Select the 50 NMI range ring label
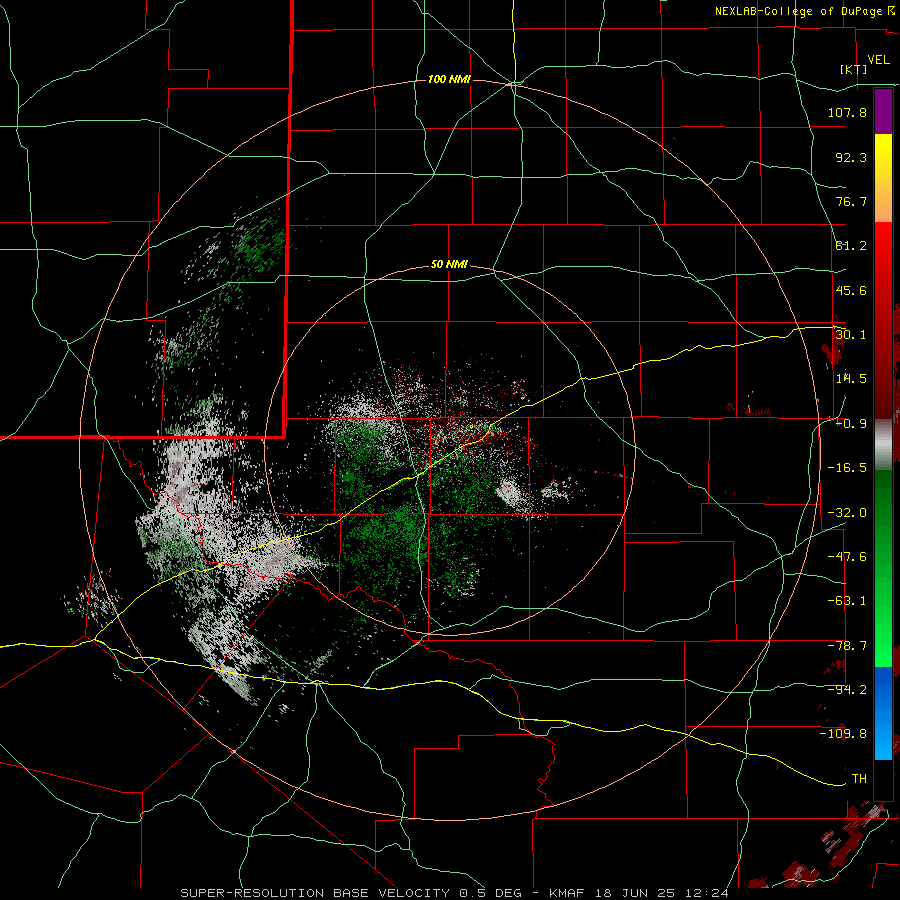900x900 pixels. pyautogui.click(x=449, y=265)
